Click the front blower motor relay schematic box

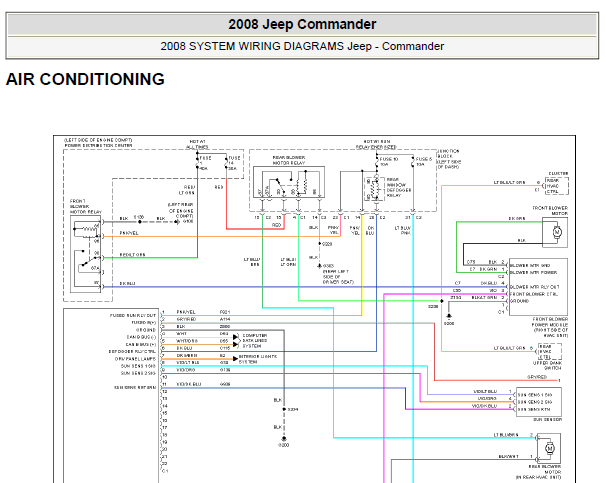click(x=85, y=254)
